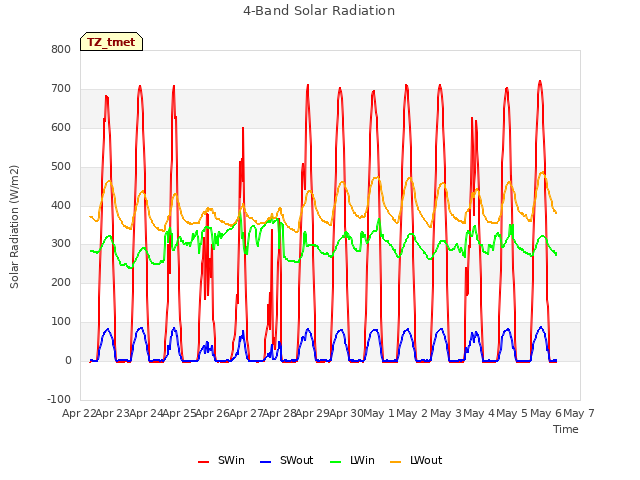The image size is (640, 480).
Task: Click the Apr 28 x-axis date label
Action: click(x=280, y=413)
